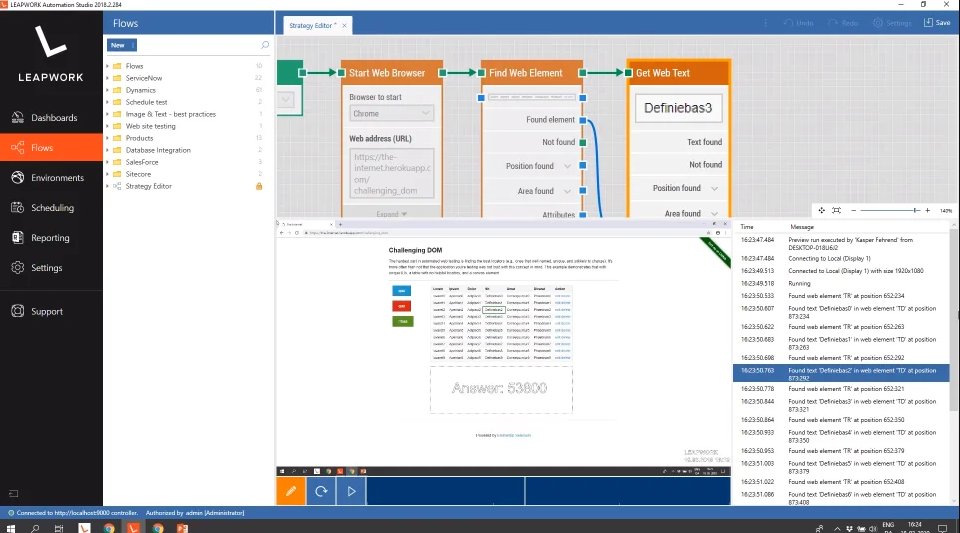Select the Web site testing folder
This screenshot has width=960, height=533.
click(151, 126)
